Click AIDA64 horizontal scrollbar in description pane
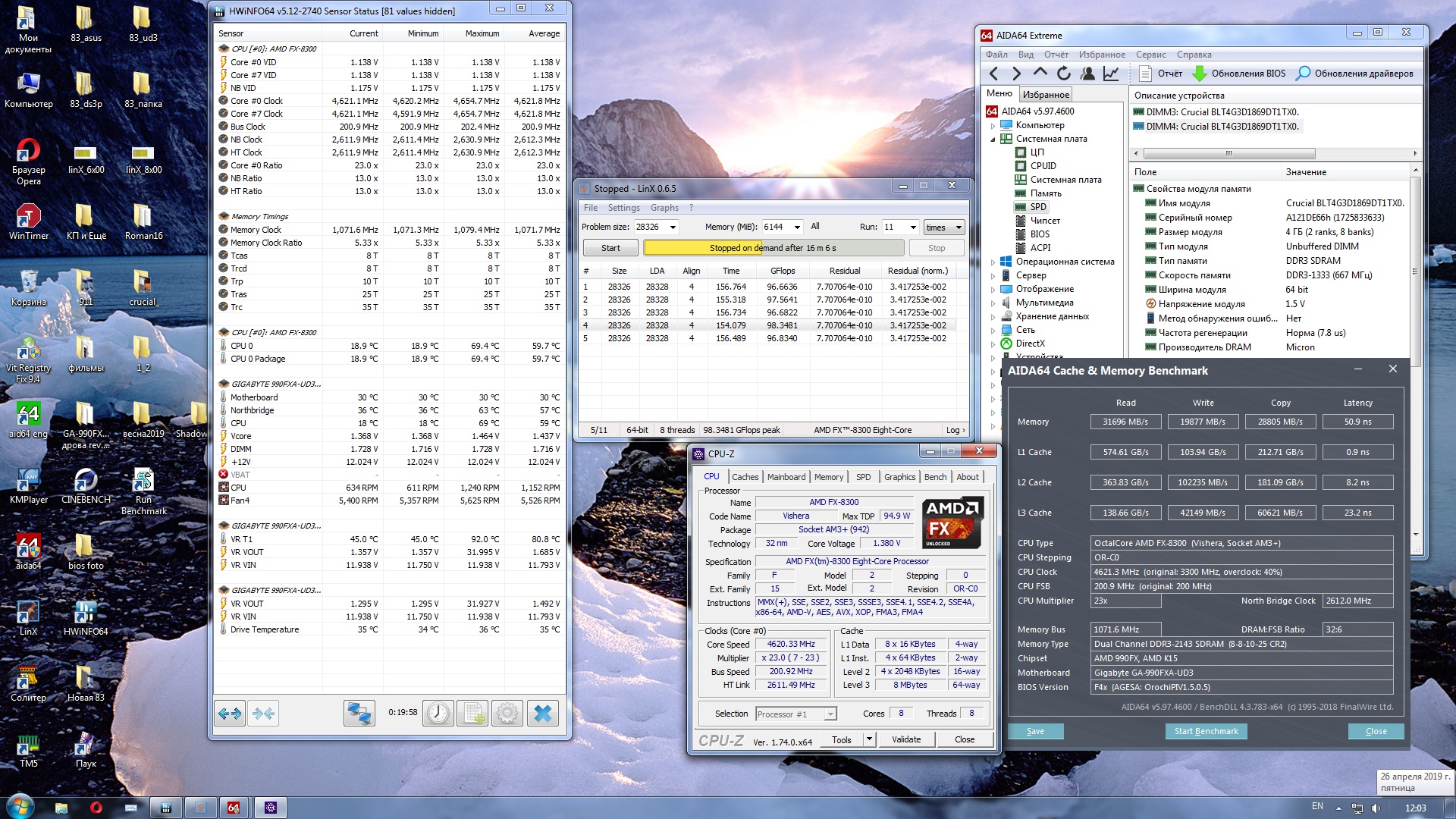Image resolution: width=1456 pixels, height=819 pixels. 1228,153
